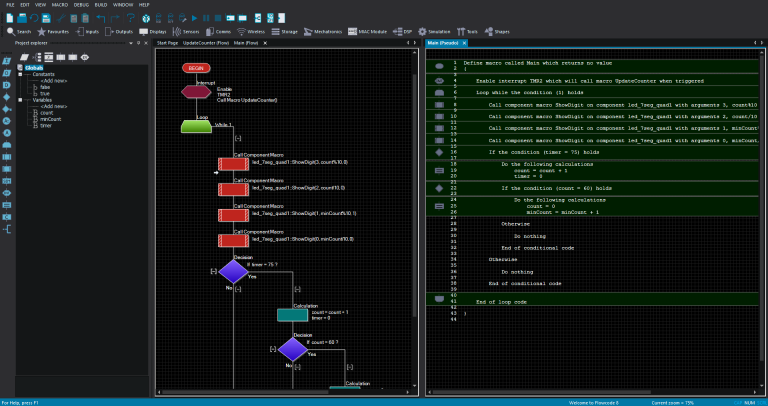Open help with the question mark icon
The width and height of the screenshot is (768, 406).
130,18
